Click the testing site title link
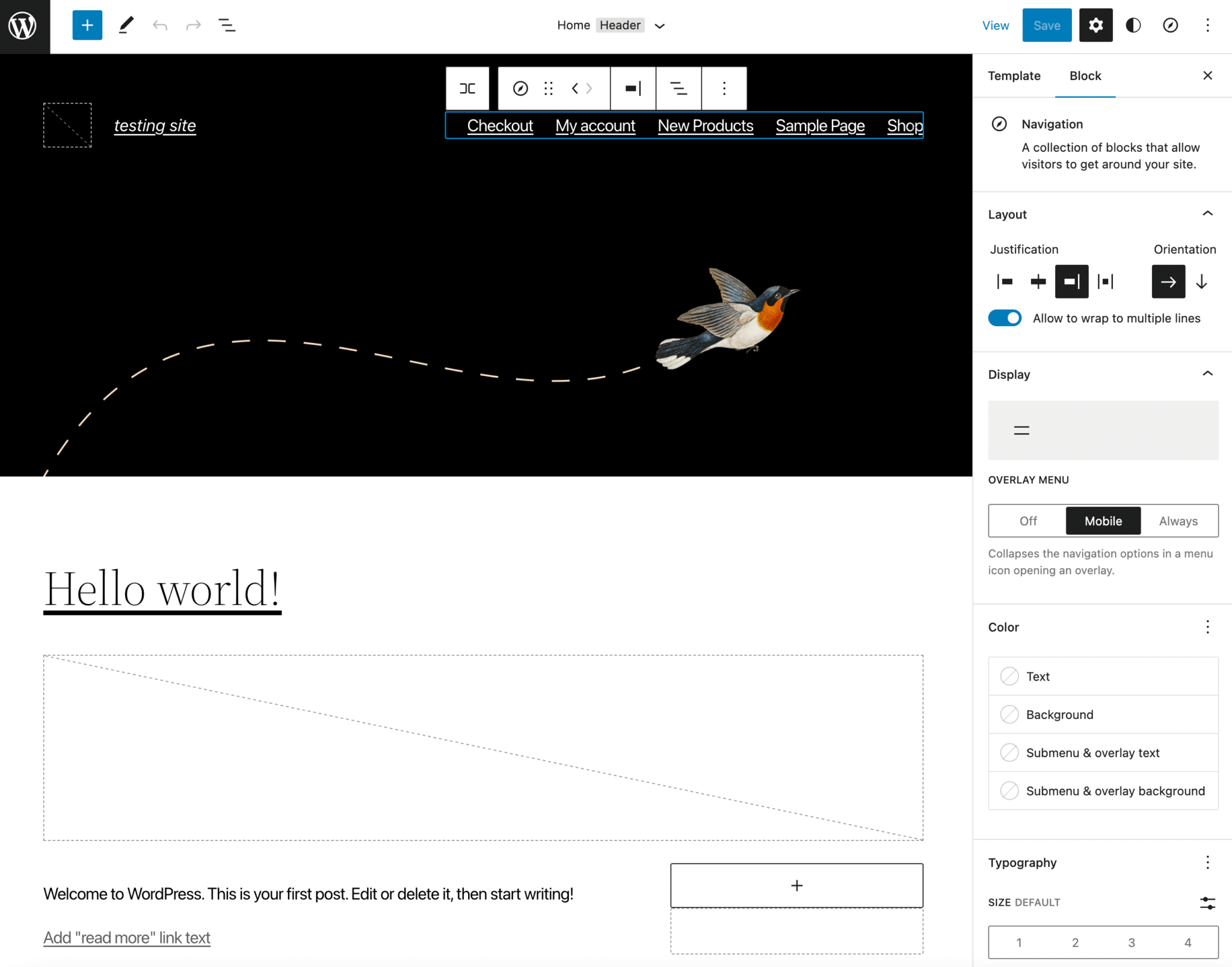1232x967 pixels. click(155, 125)
